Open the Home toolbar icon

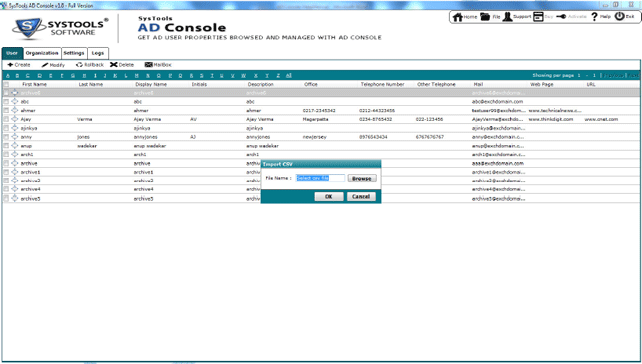coord(458,17)
